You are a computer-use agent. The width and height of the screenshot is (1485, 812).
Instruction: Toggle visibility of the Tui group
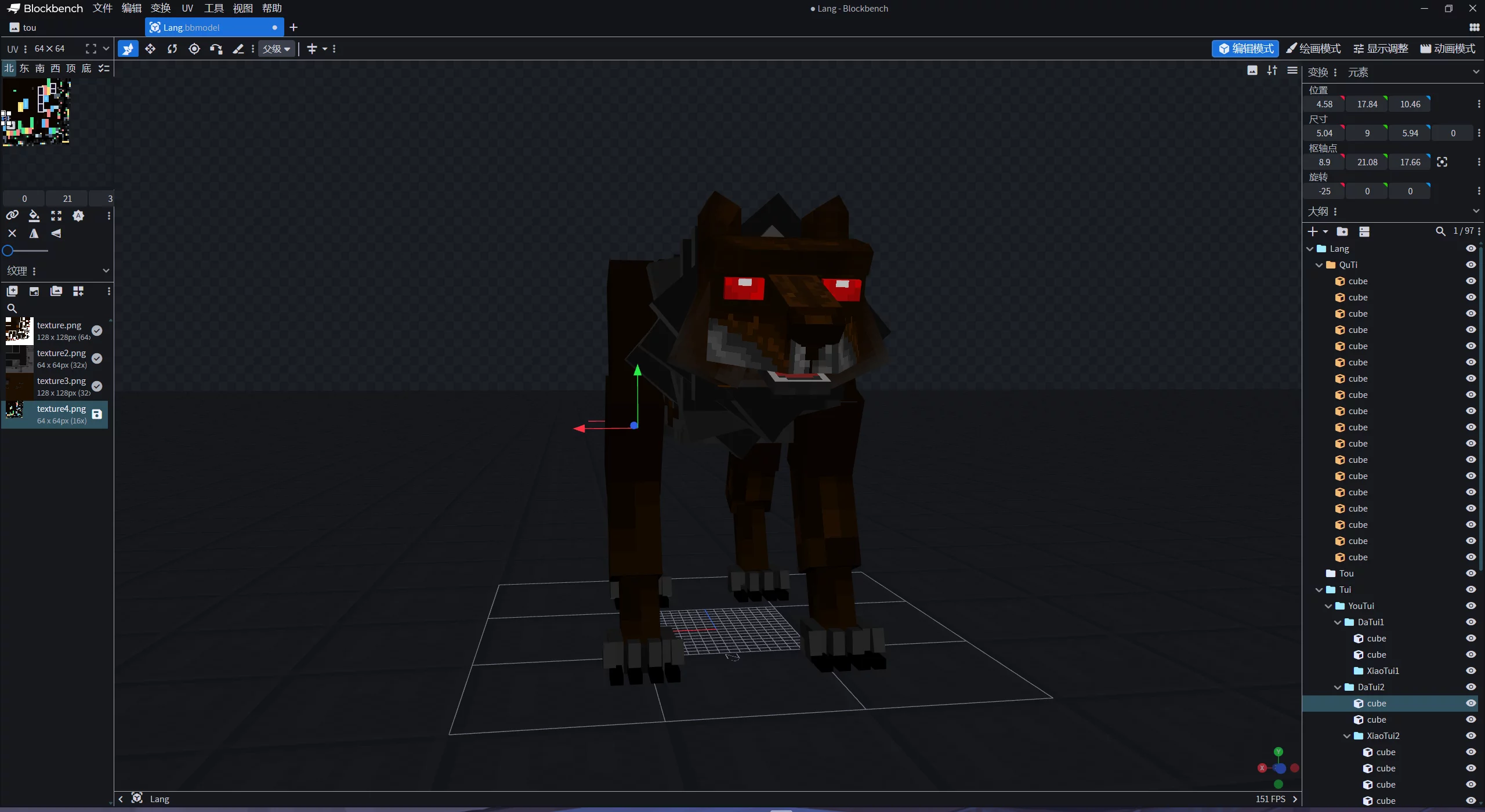coord(1470,589)
